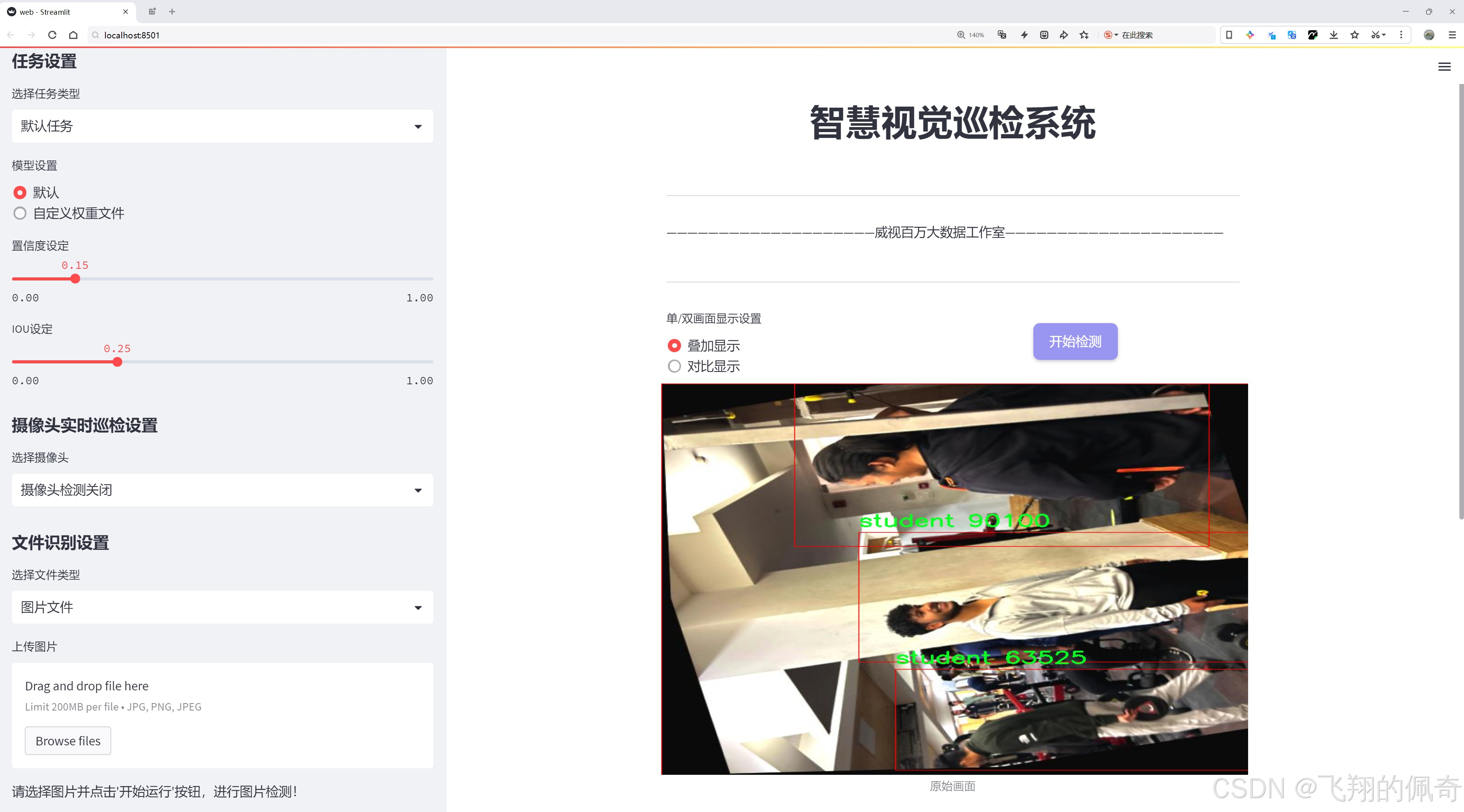Reload the page with the refresh icon

pyautogui.click(x=52, y=35)
